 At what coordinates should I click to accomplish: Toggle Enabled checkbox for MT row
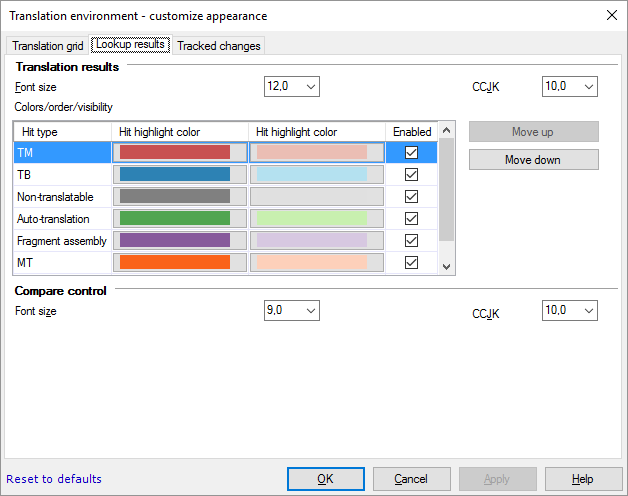click(x=411, y=262)
